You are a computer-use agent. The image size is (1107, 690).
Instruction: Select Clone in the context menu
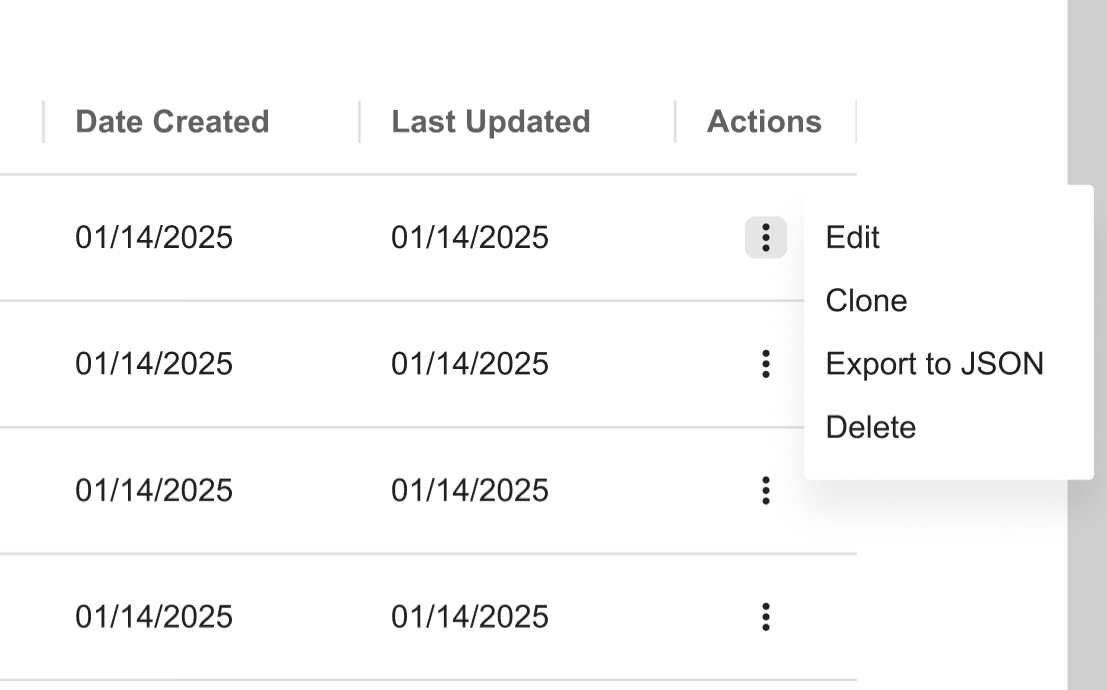[x=866, y=301]
